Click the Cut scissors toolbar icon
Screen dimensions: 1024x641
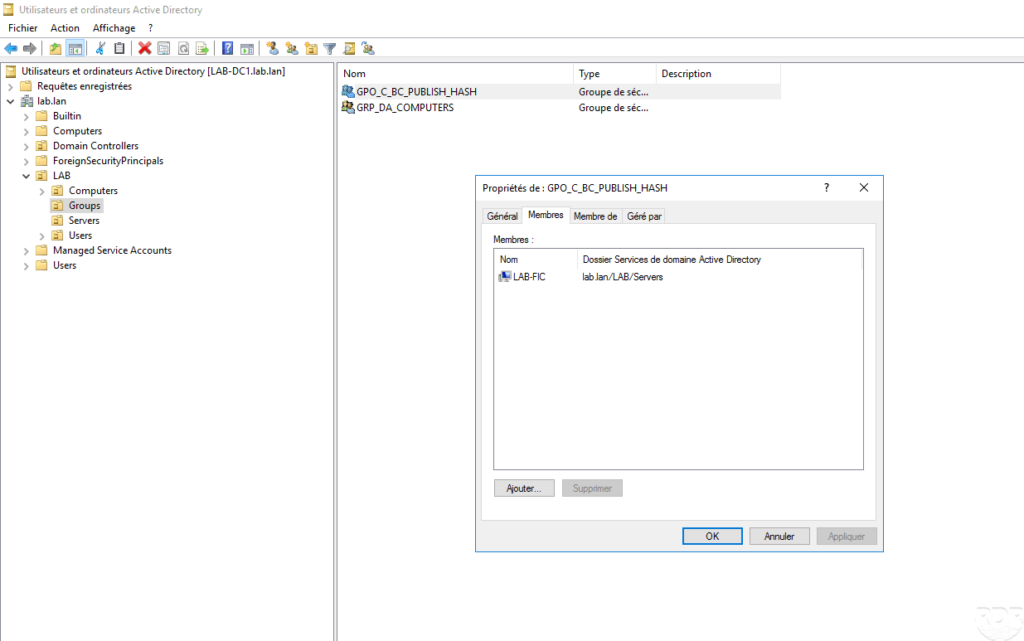pos(101,48)
